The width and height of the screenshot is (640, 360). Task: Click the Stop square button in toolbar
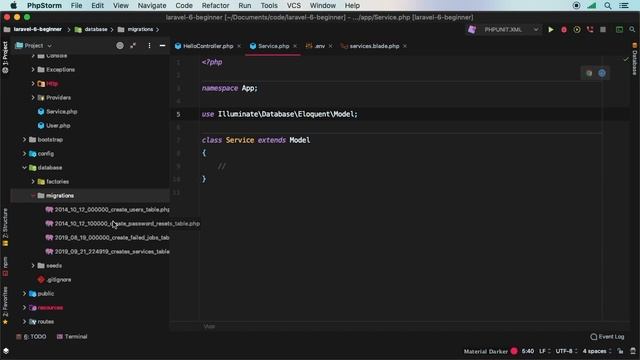tap(603, 29)
